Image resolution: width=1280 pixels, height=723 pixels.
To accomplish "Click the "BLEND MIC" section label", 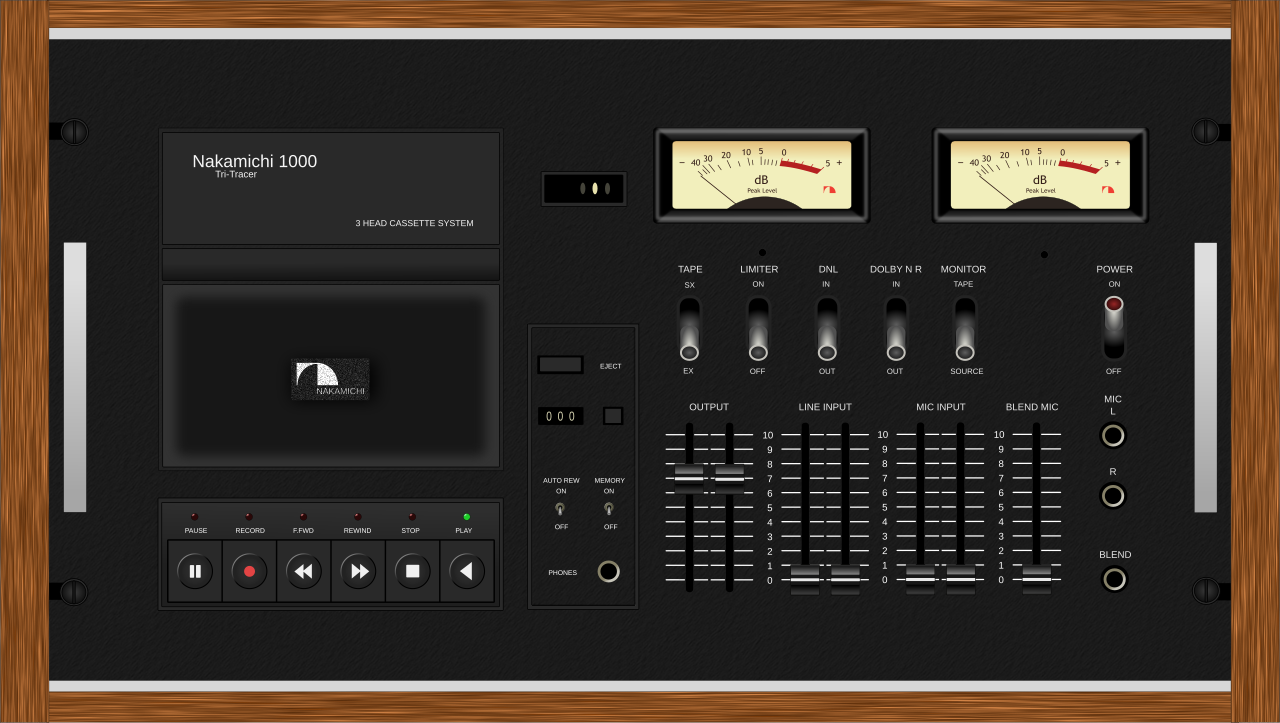I will click(1032, 407).
